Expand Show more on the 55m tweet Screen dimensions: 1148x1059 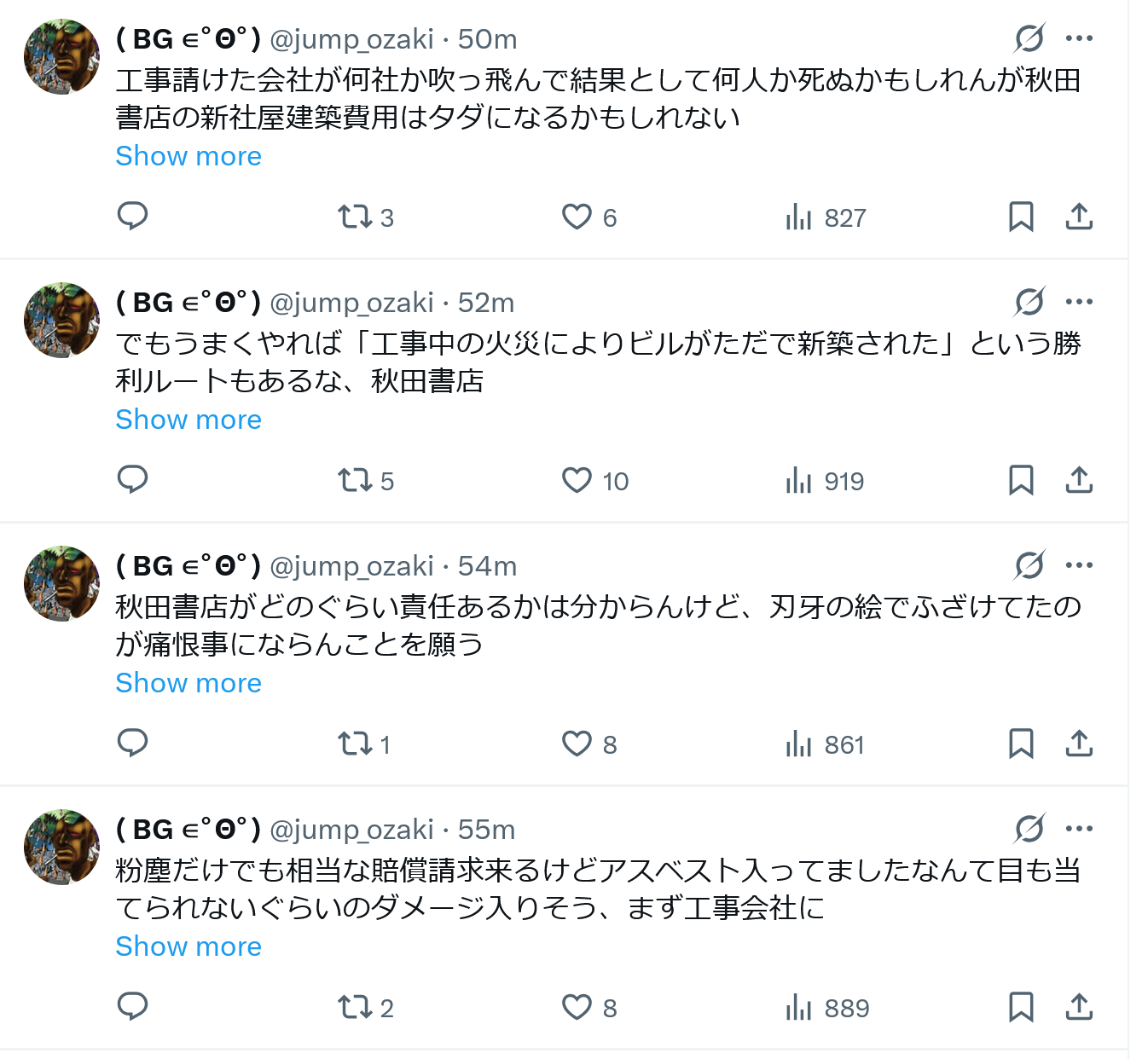tap(188, 946)
